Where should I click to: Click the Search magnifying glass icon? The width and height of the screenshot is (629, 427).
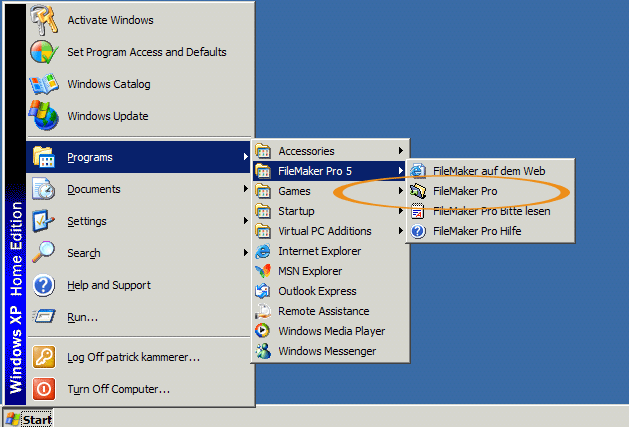click(44, 252)
